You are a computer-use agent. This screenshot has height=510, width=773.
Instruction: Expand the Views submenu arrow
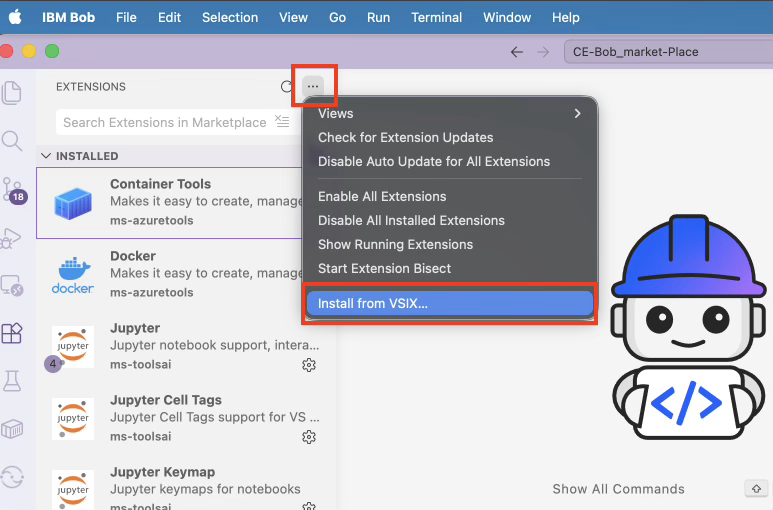coord(577,114)
